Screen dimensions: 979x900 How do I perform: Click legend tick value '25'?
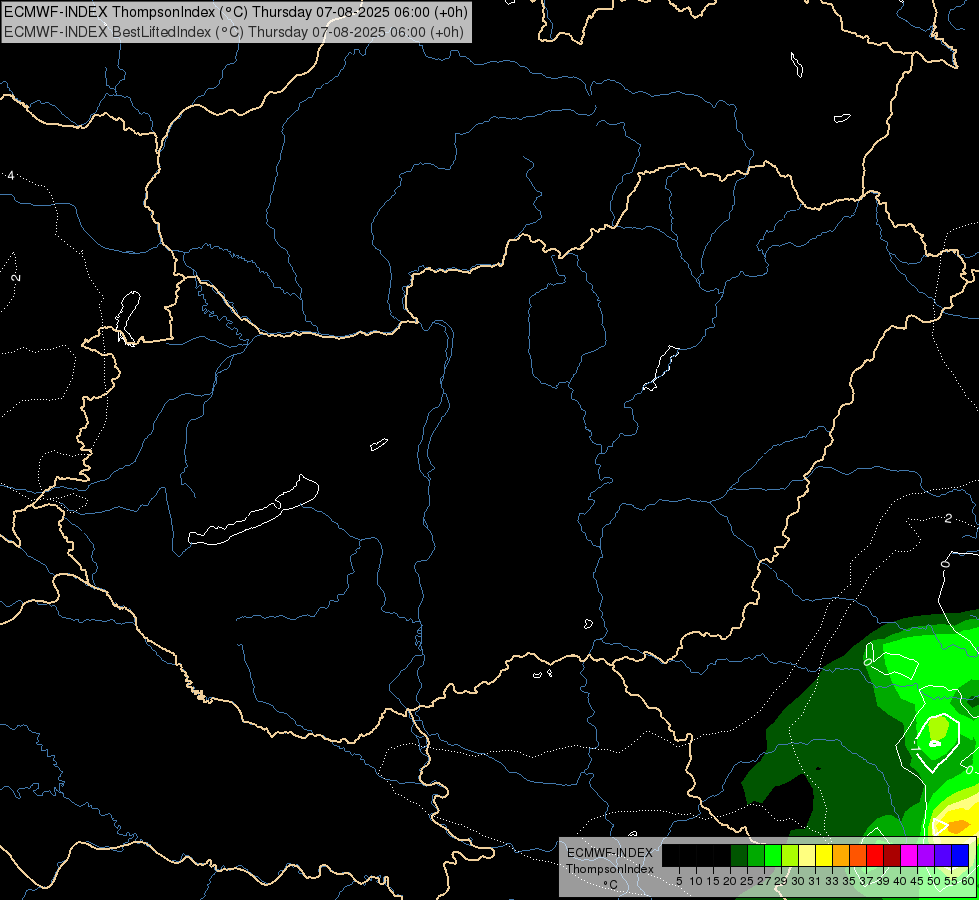[x=747, y=881]
